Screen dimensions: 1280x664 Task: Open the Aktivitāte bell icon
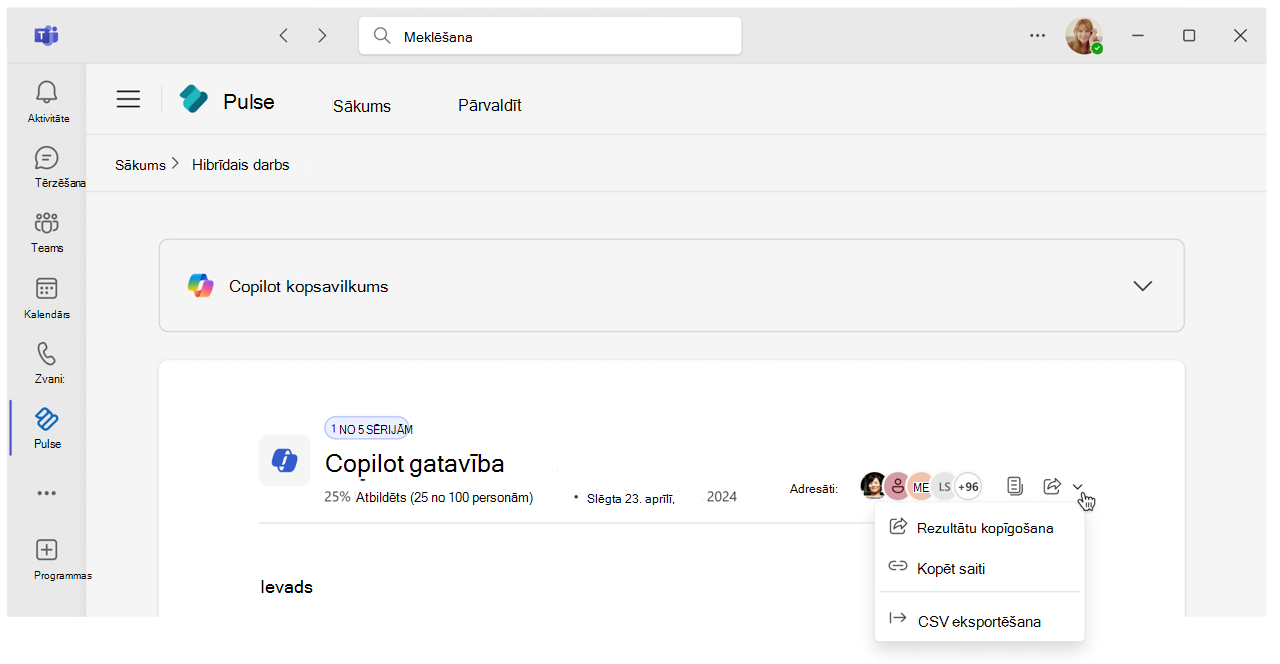click(46, 94)
